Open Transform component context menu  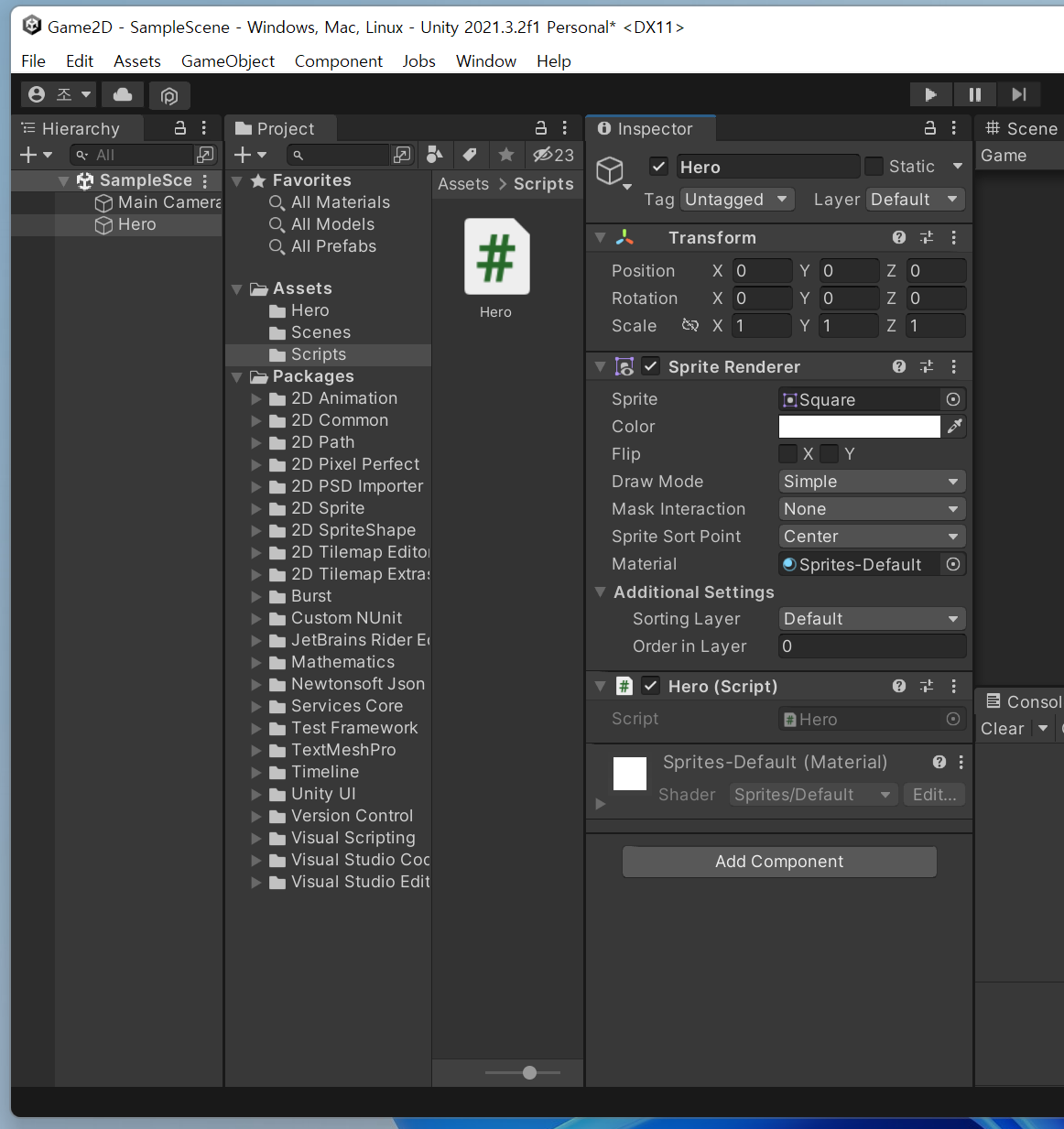(x=954, y=237)
